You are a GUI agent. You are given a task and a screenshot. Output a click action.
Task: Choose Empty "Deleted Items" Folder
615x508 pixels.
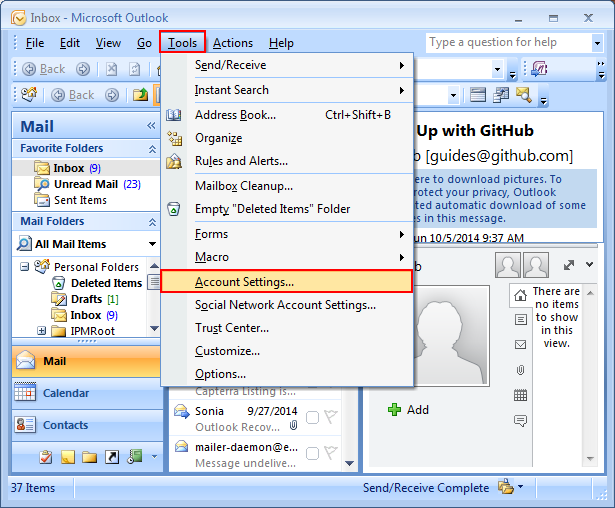(x=287, y=209)
